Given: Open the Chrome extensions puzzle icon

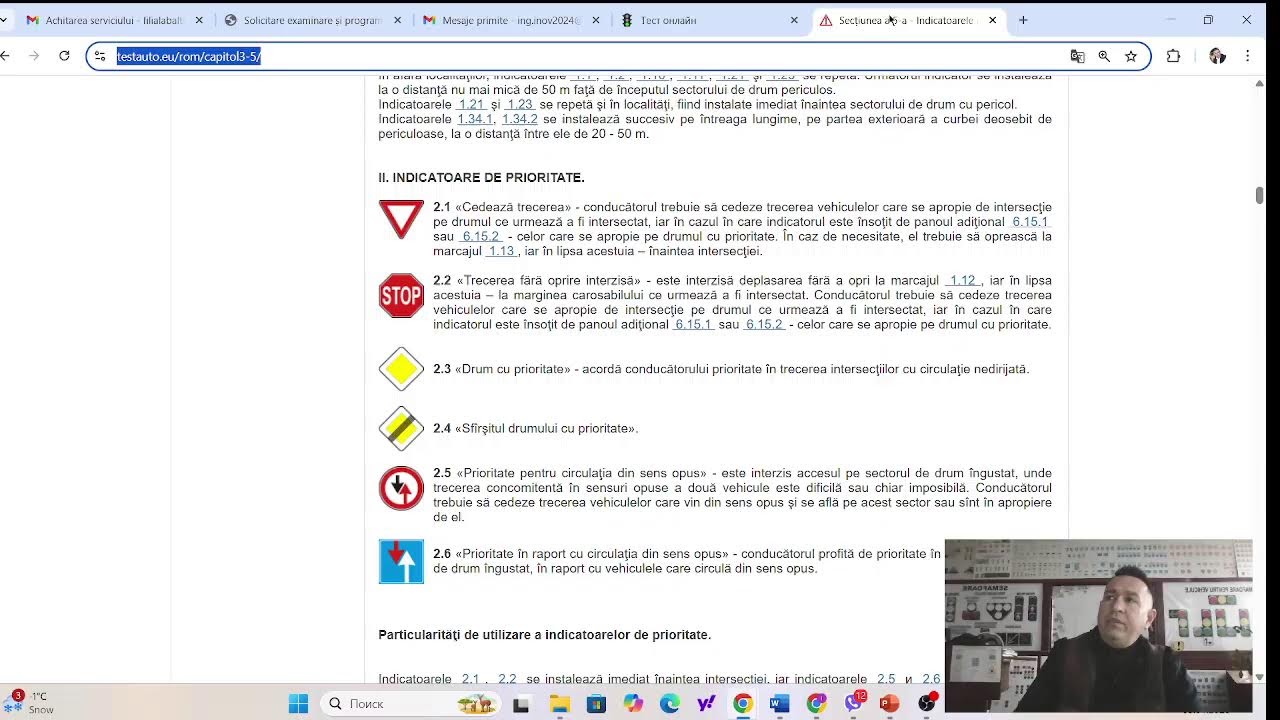Looking at the screenshot, I should [x=1173, y=56].
